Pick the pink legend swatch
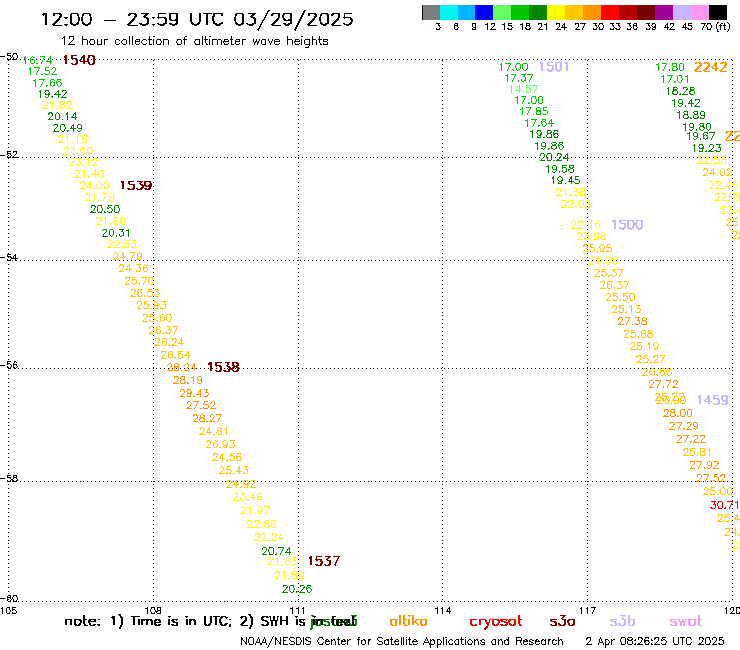Viewport: 740px width, 650px height. tap(698, 12)
